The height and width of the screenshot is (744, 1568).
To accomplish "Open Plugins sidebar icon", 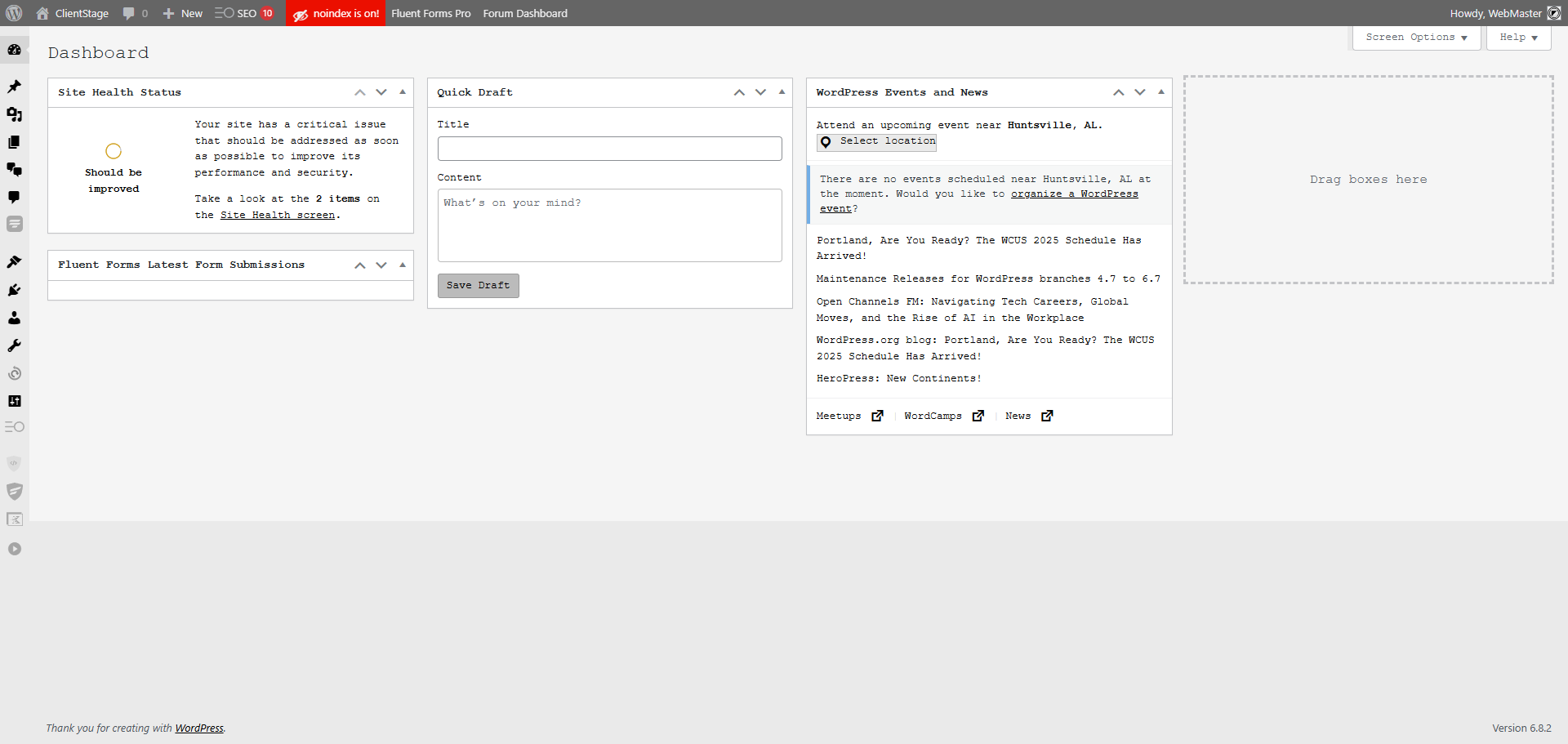I will click(x=15, y=290).
